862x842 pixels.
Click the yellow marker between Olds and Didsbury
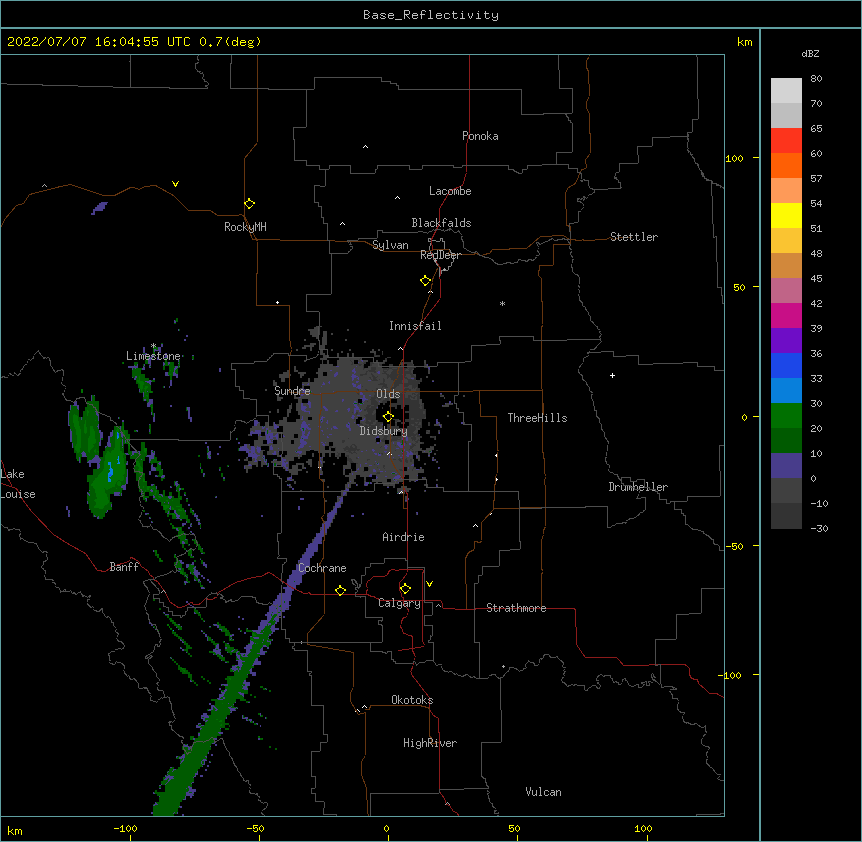coord(388,417)
